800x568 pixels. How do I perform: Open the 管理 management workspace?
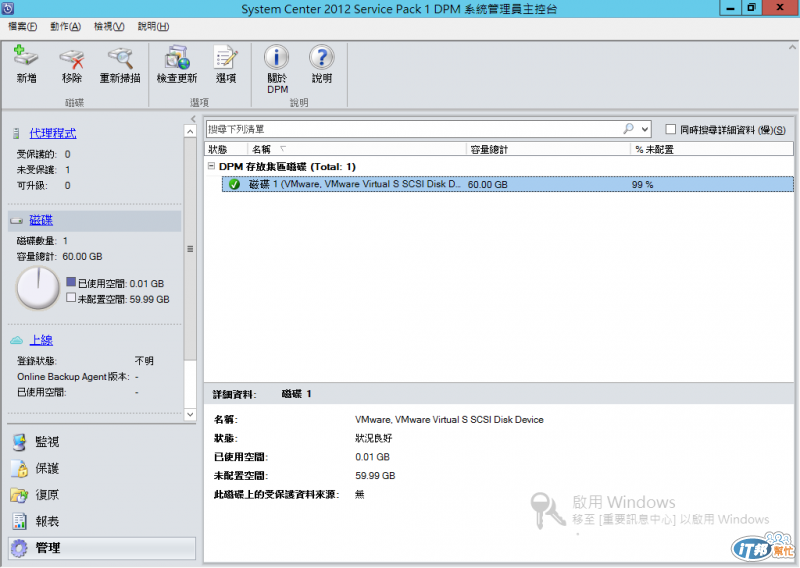click(x=102, y=548)
